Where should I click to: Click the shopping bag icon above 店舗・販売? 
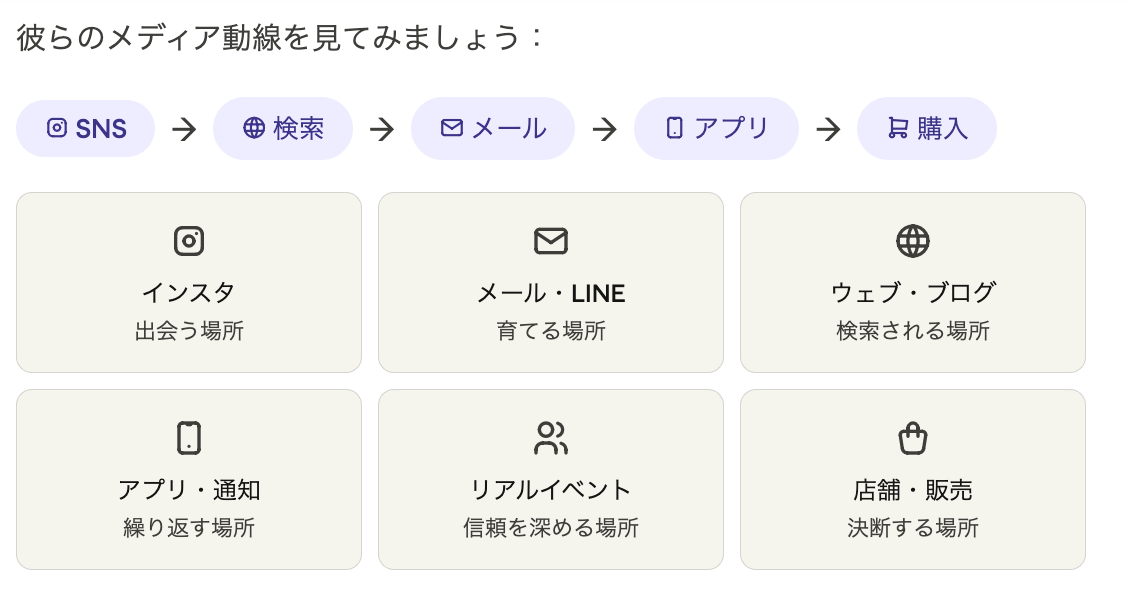[x=913, y=438]
